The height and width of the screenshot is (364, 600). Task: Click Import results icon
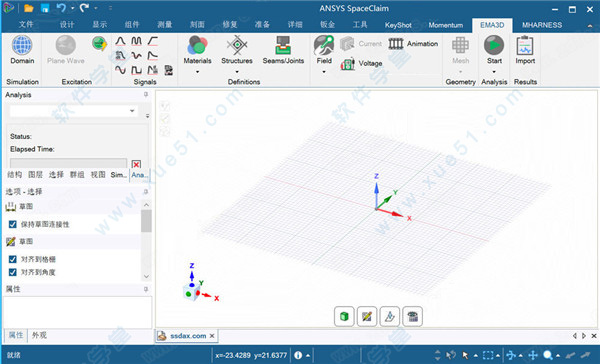525,50
